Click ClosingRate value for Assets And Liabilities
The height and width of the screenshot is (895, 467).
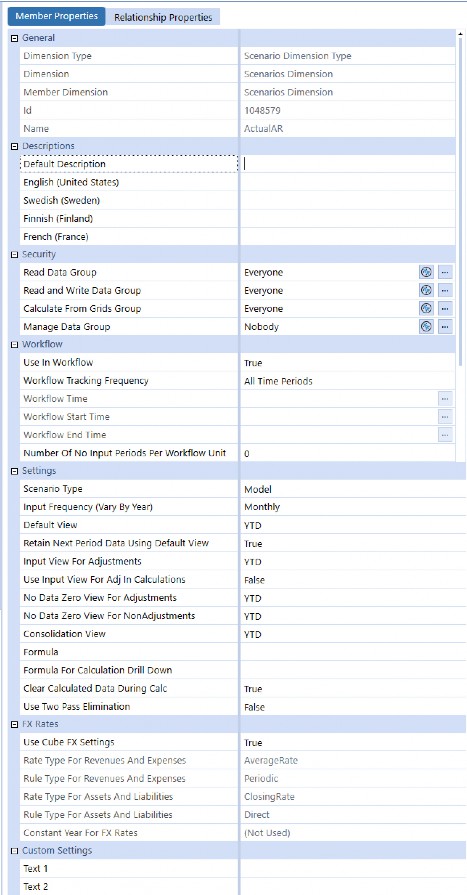[269, 796]
